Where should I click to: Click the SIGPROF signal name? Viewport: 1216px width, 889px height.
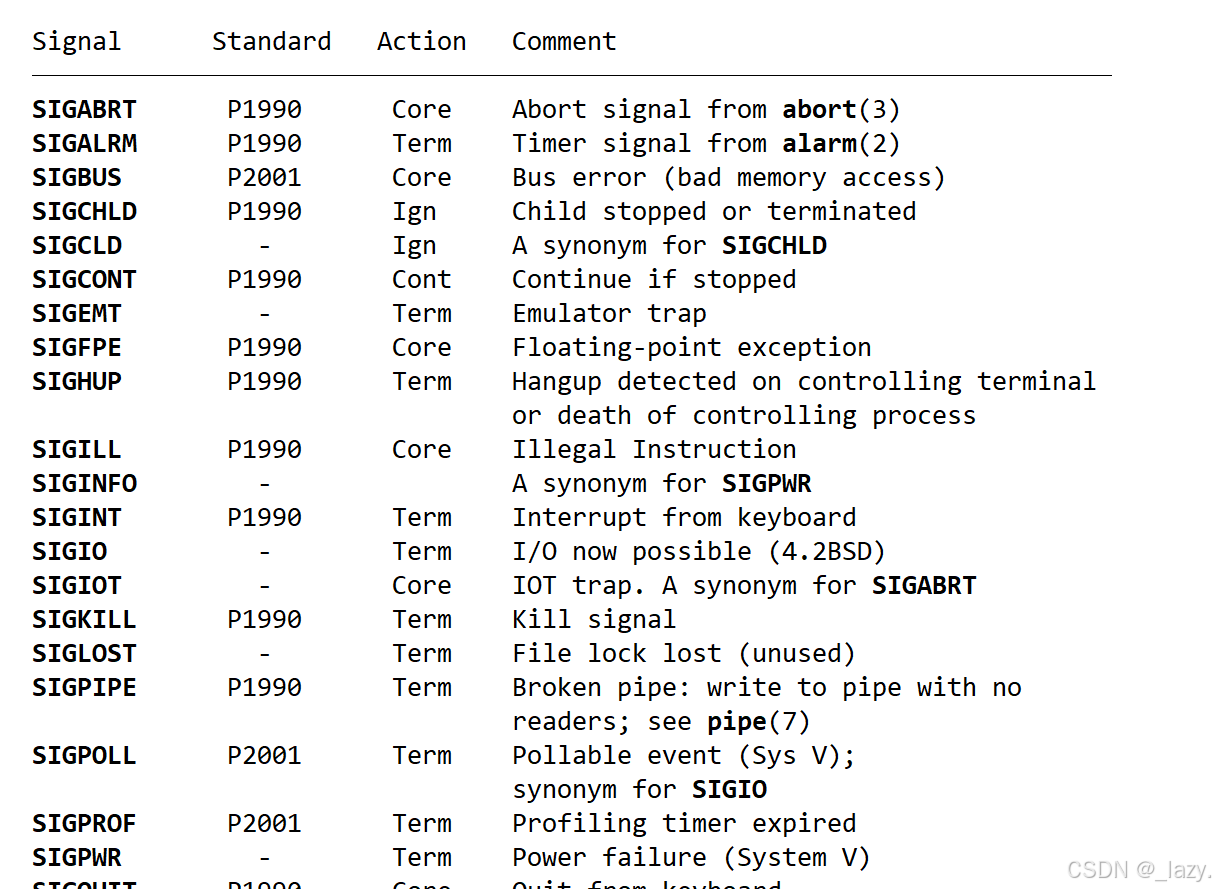84,823
